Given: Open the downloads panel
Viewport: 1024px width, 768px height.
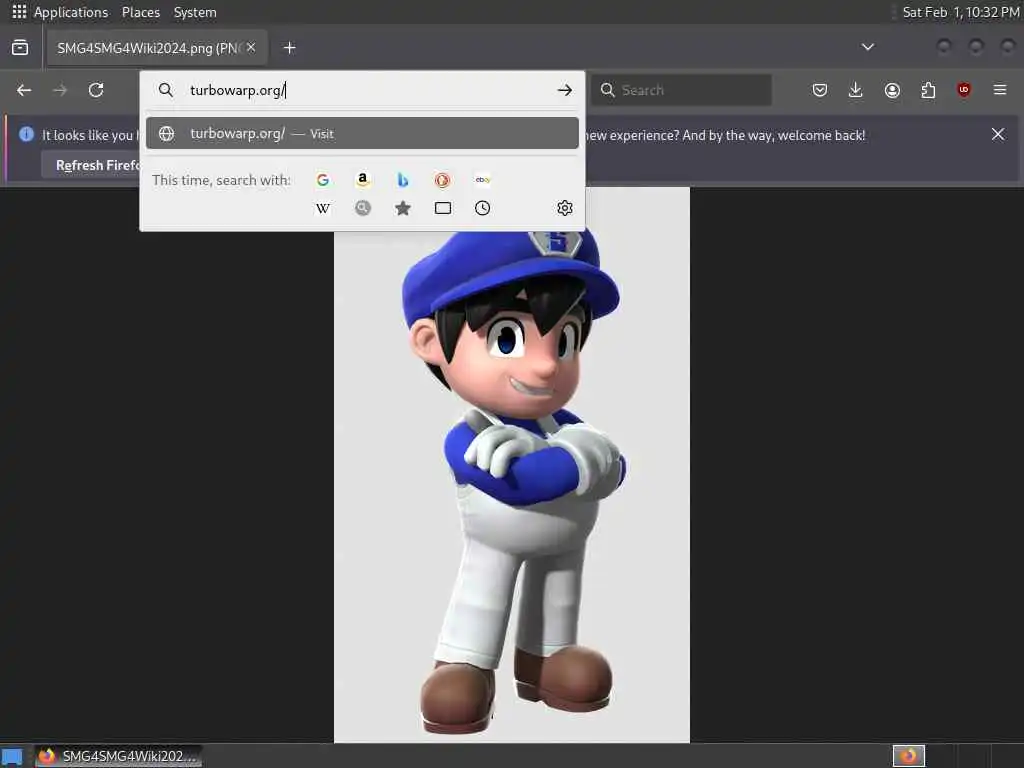Looking at the screenshot, I should [x=856, y=90].
